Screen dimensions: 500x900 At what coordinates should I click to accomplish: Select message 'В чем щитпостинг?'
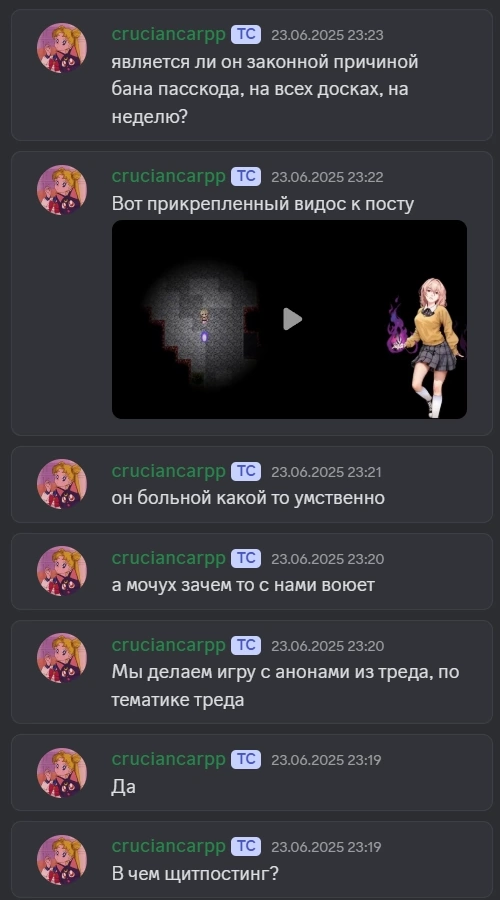[x=195, y=874]
